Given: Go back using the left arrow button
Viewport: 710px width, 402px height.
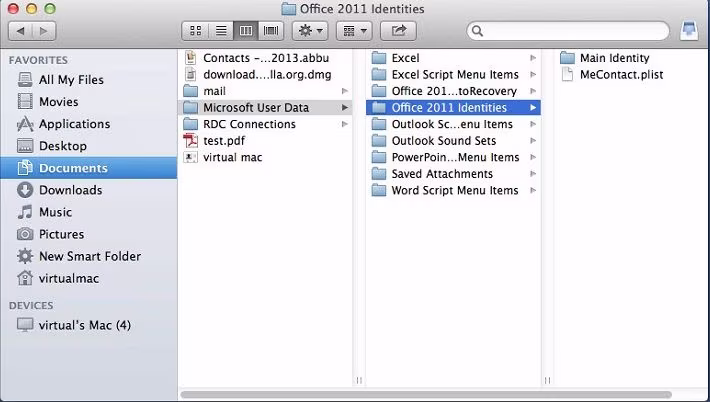Looking at the screenshot, I should tap(20, 31).
